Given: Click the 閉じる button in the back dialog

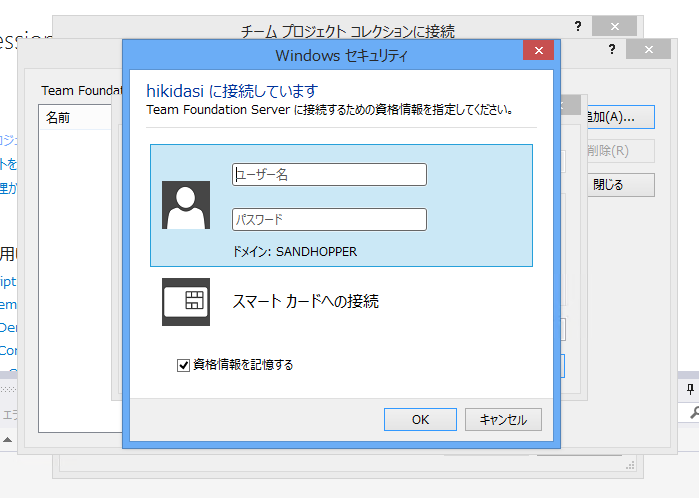Looking at the screenshot, I should [x=621, y=185].
